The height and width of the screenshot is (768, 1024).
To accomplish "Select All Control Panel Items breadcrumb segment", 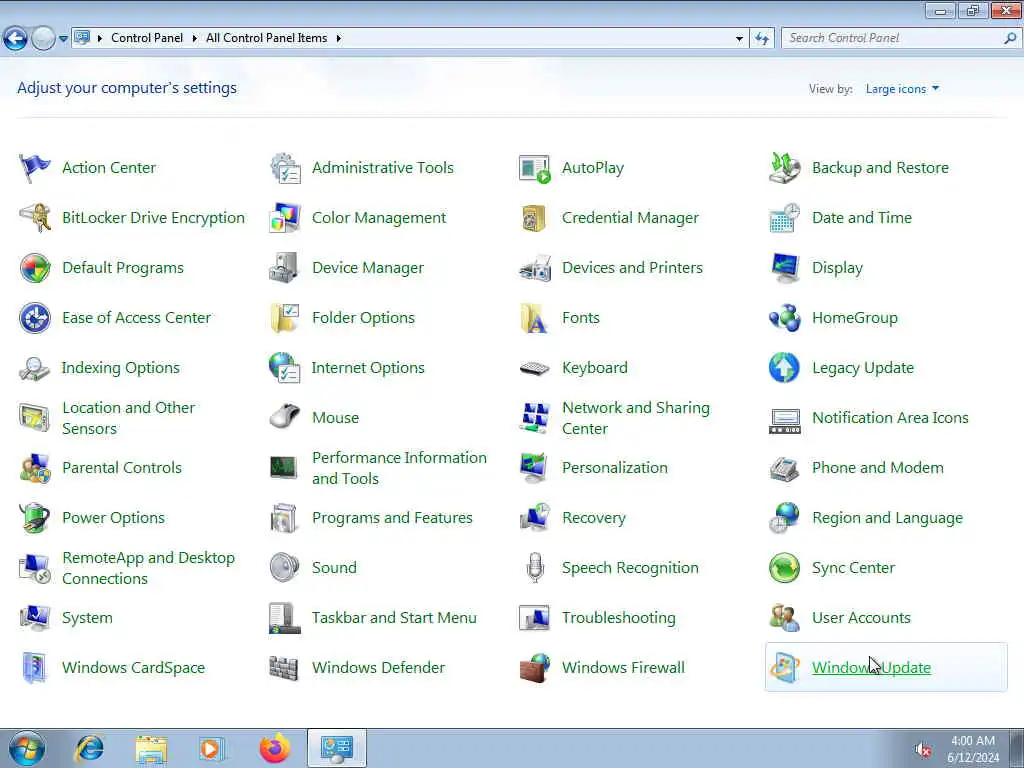I will pos(266,38).
